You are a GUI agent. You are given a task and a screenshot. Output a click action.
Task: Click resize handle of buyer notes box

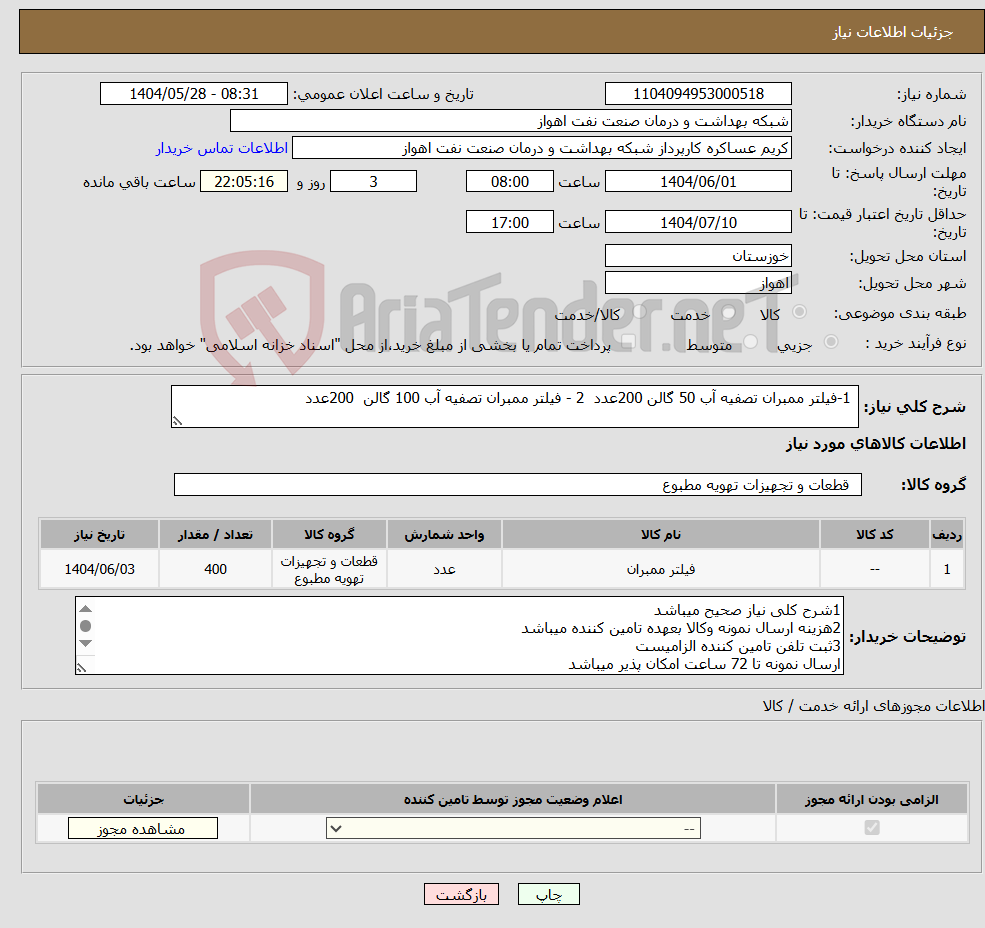(x=82, y=668)
